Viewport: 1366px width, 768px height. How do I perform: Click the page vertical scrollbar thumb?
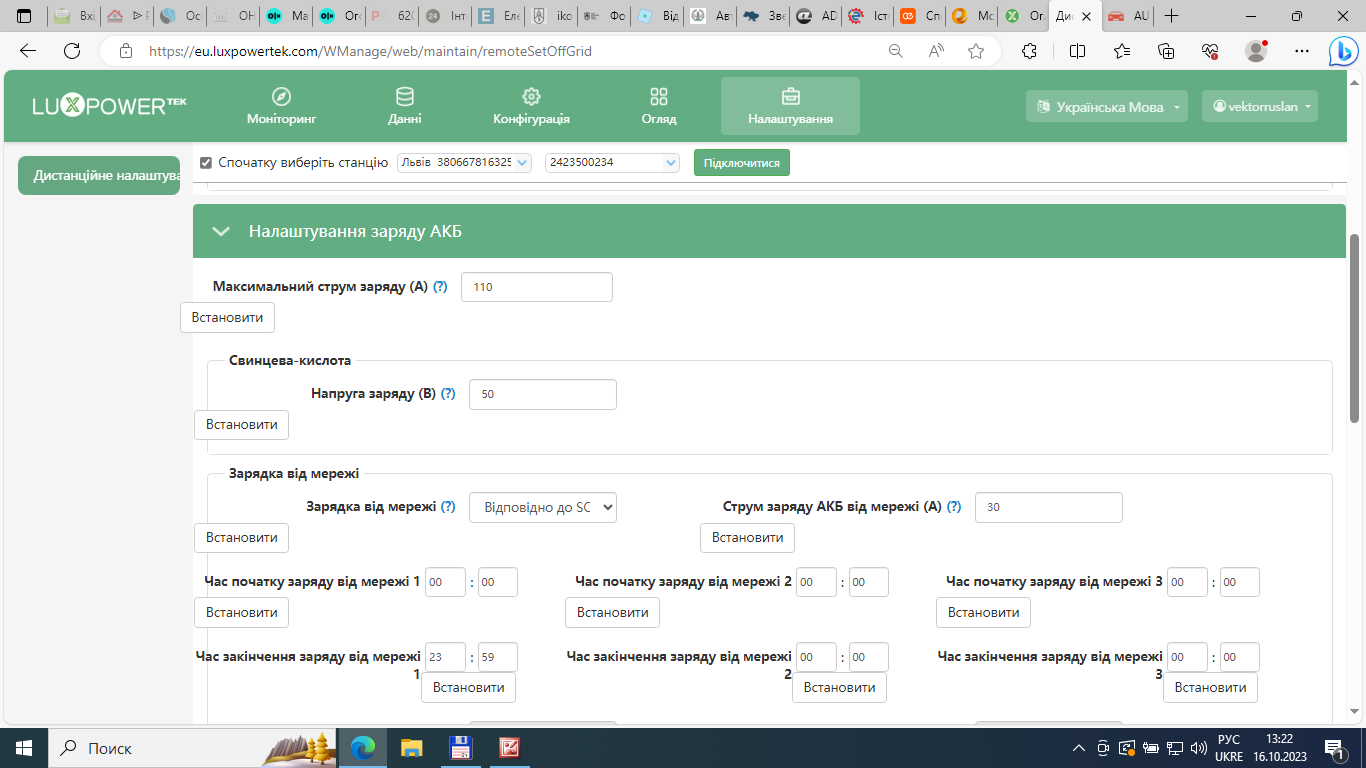(1355, 328)
